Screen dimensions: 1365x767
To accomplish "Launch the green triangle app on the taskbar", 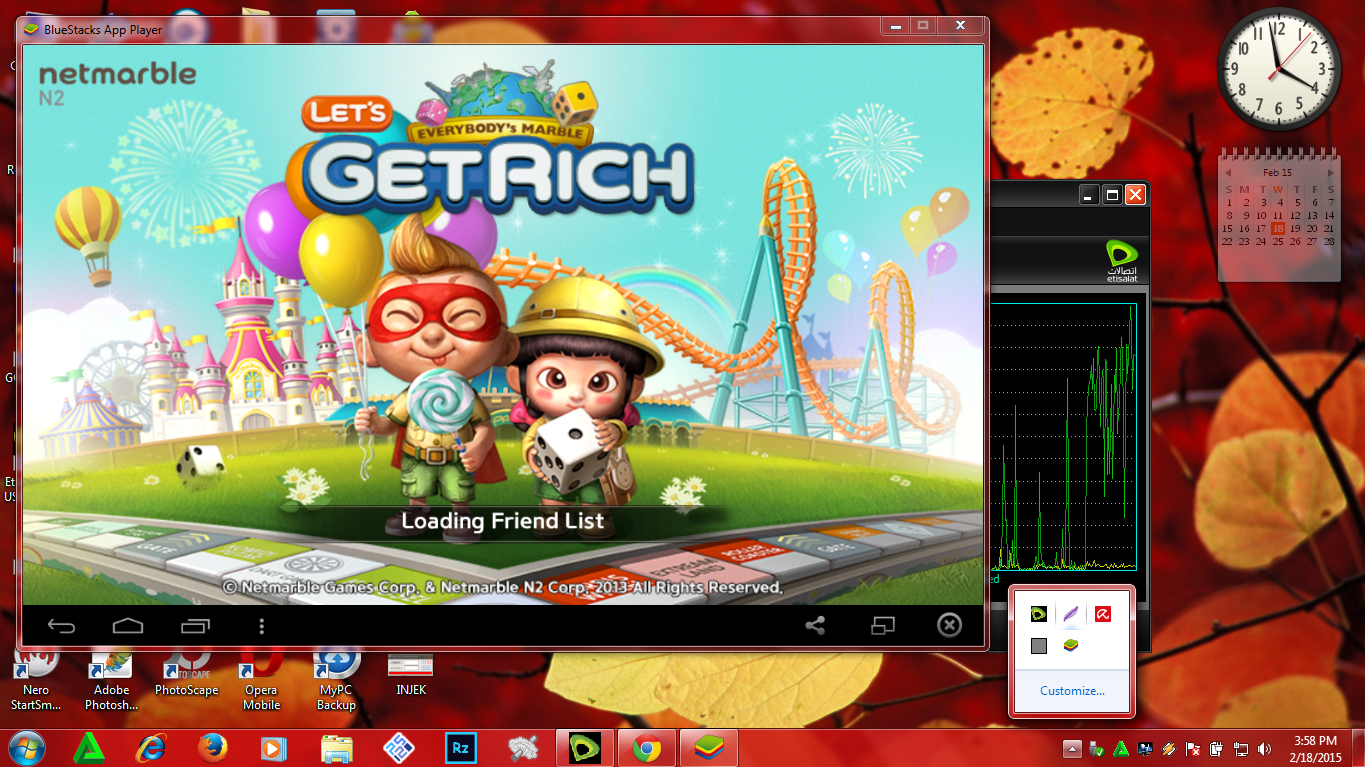I will click(x=91, y=747).
